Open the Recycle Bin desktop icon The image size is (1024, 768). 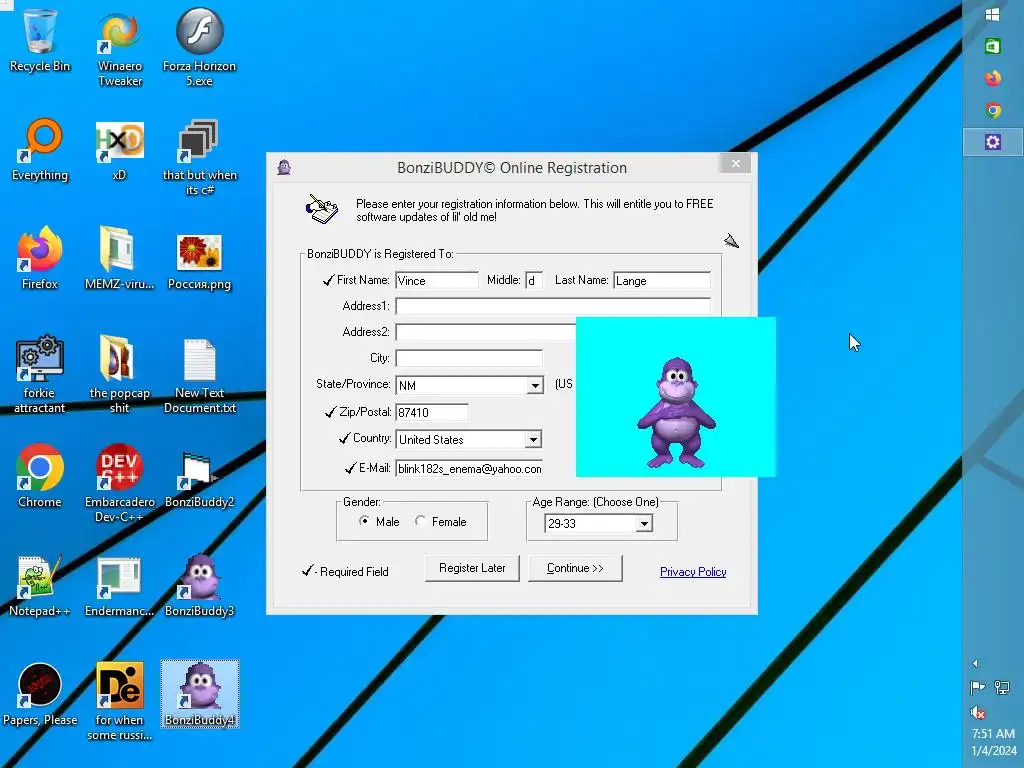tap(39, 40)
